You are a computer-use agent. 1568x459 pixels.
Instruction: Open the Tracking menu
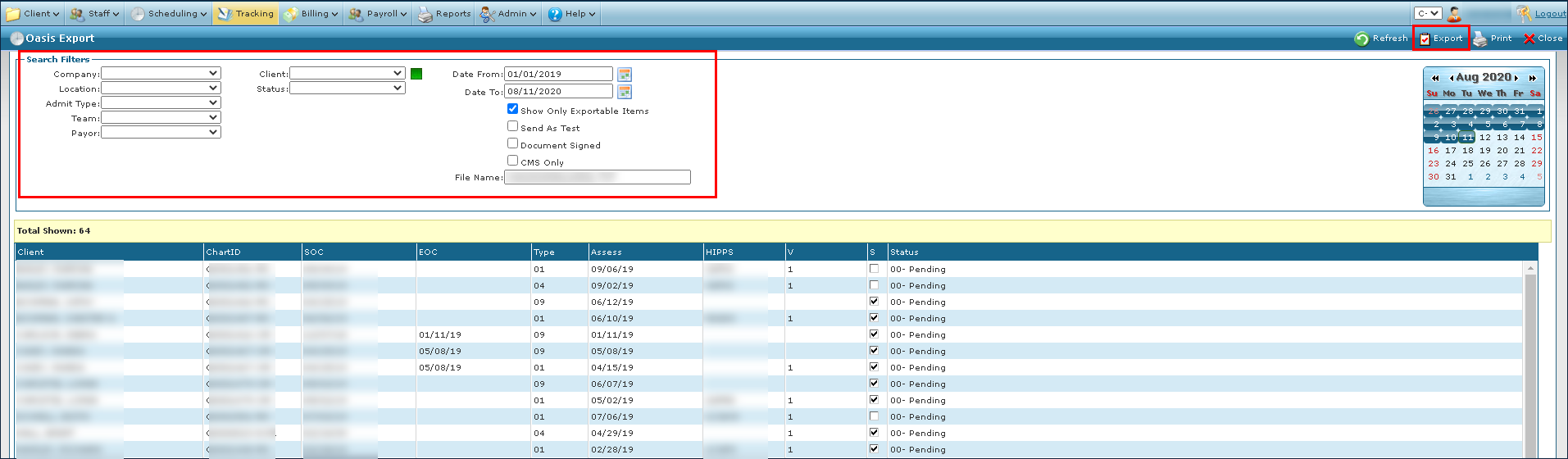[246, 13]
